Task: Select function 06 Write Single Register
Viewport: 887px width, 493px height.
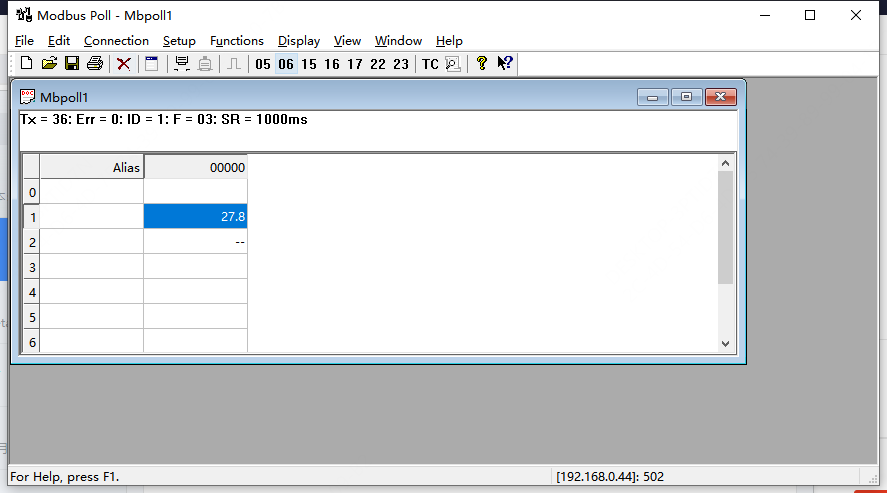Action: tap(286, 64)
